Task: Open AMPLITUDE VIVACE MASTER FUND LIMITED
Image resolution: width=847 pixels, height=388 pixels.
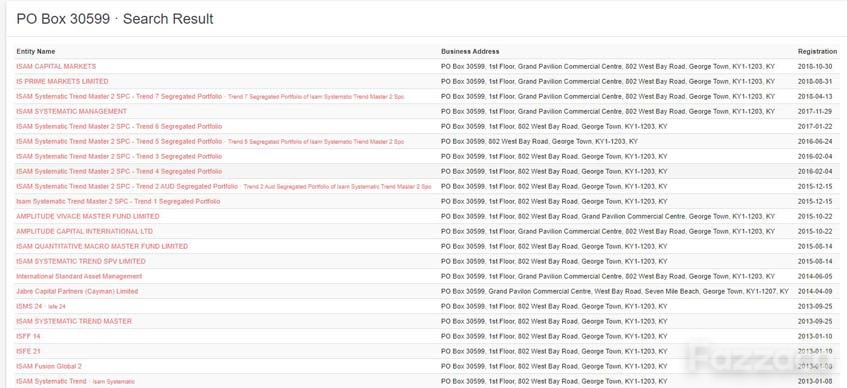Action: pyautogui.click(x=88, y=216)
